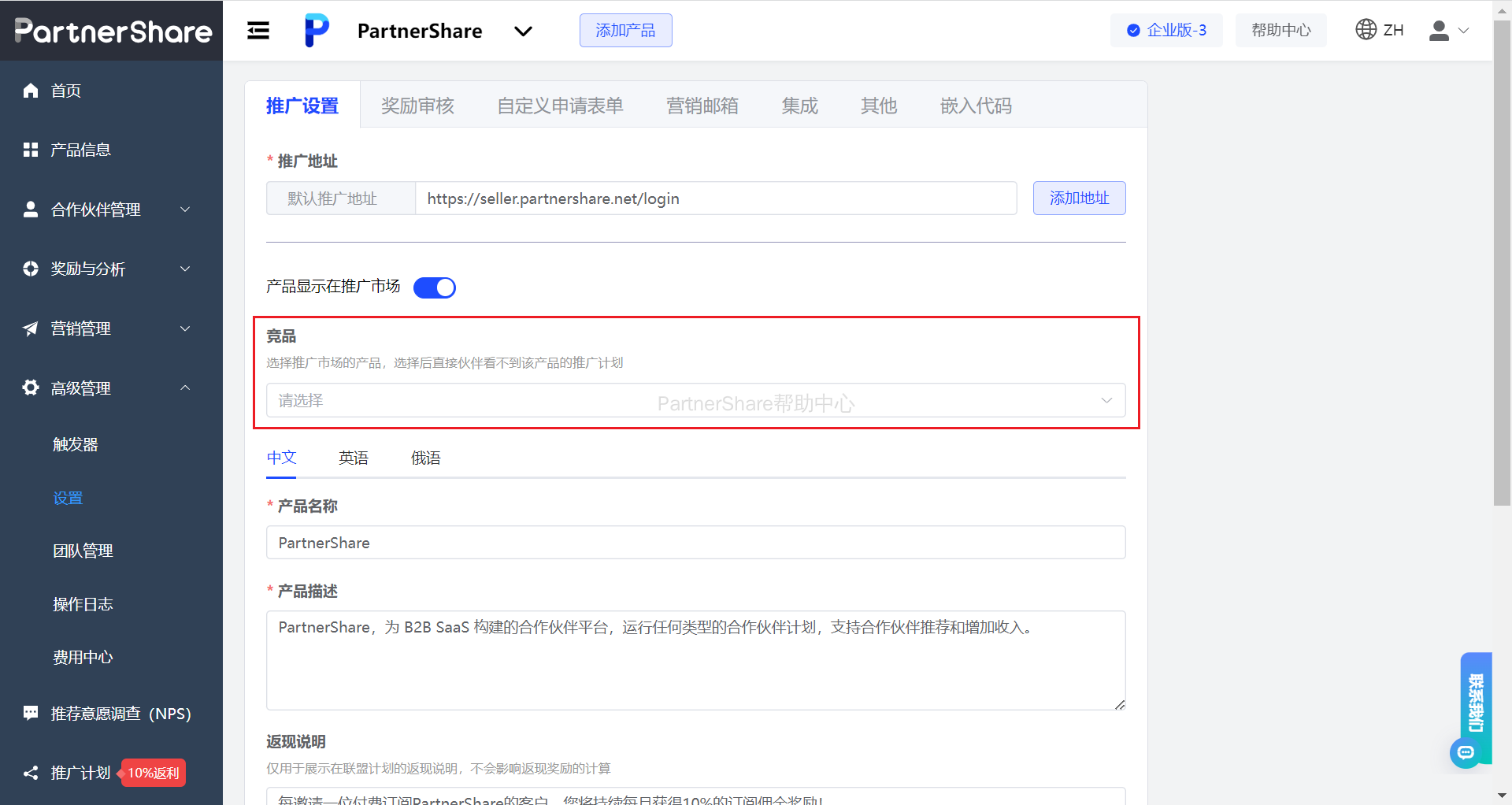Screen dimensions: 1512x805
Task: Edit the 产品名称 PartnerShare input field
Action: click(x=696, y=542)
